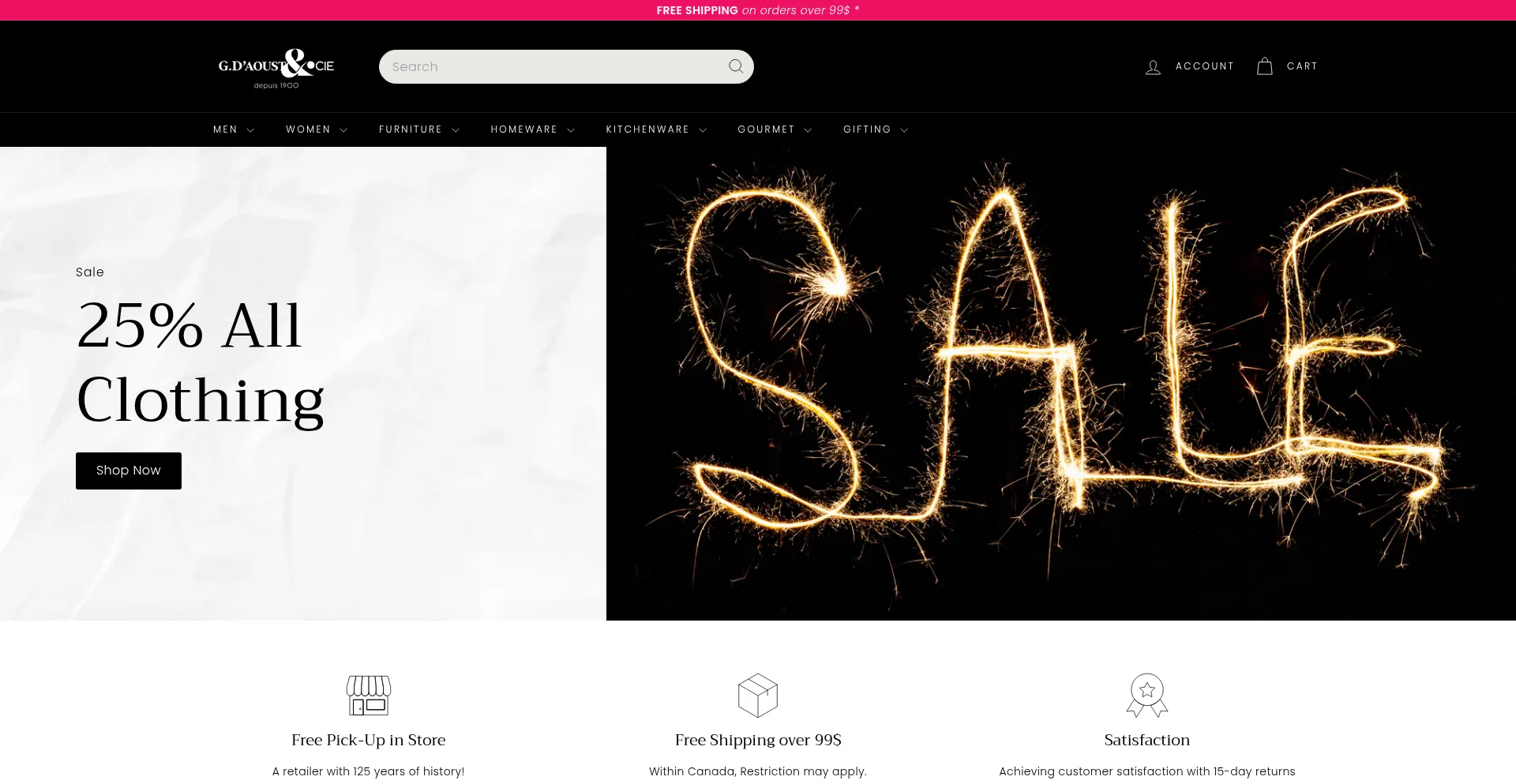1516x784 pixels.
Task: Expand the Gifting dropdown chevron
Action: [x=904, y=130]
